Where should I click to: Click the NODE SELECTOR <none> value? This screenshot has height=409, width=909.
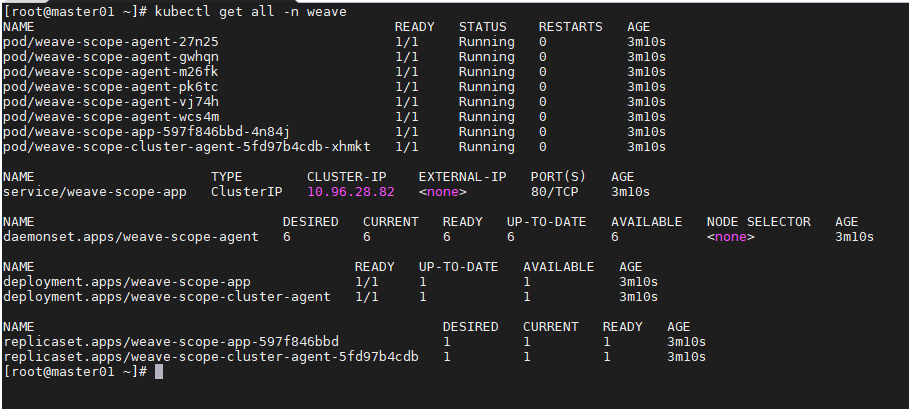coord(730,237)
